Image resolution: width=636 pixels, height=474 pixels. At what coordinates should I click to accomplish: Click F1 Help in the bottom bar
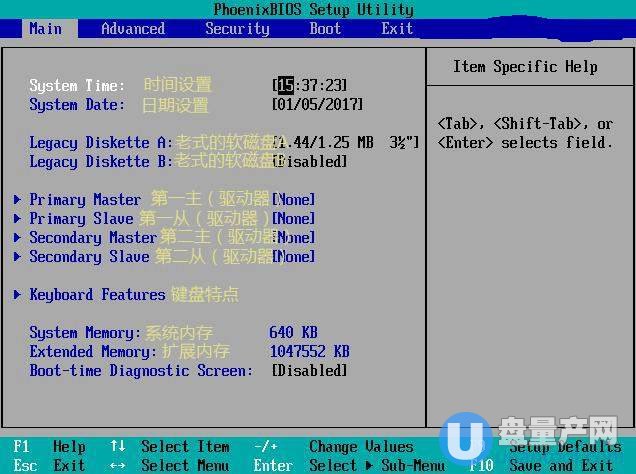[x=48, y=446]
